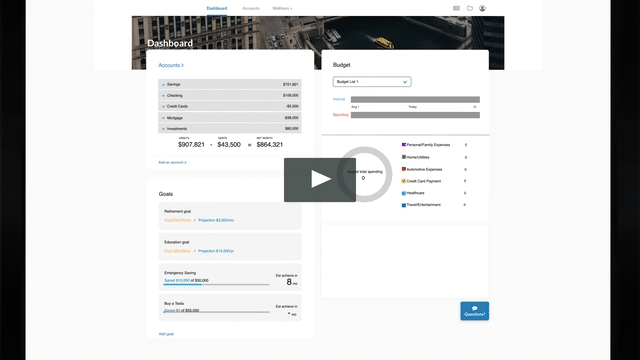The width and height of the screenshot is (640, 360).
Task: Open the user profile icon
Action: tap(482, 8)
